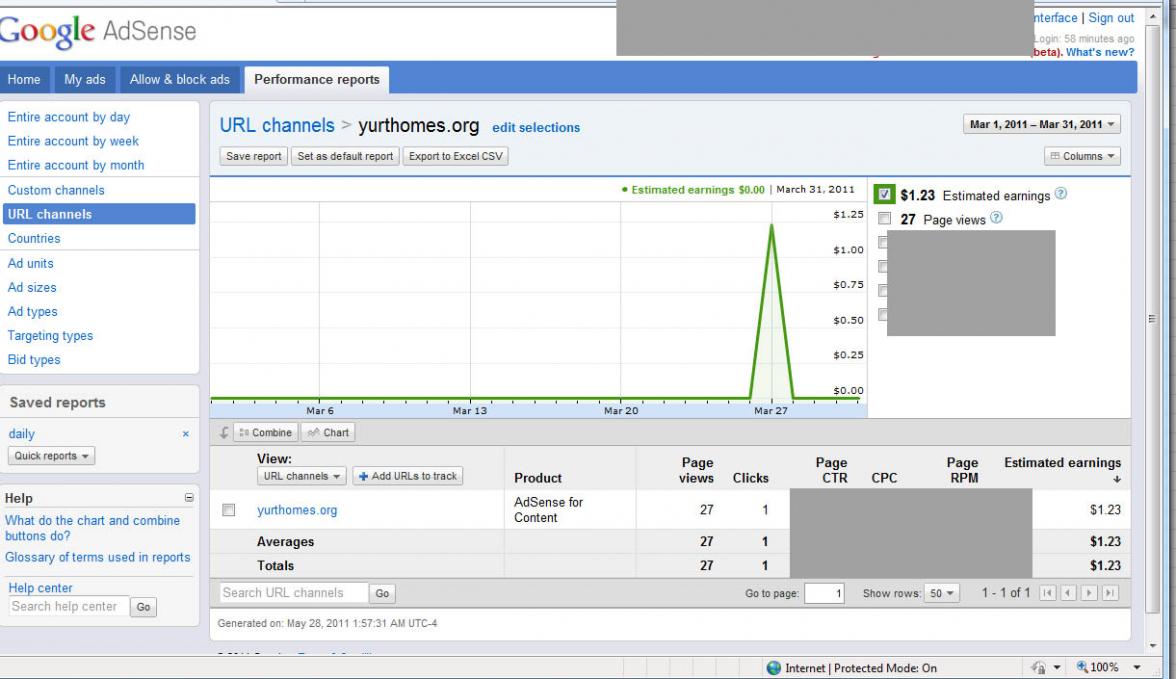Go to next results page arrow
Viewport: 1176px width, 679px height.
tap(1090, 594)
